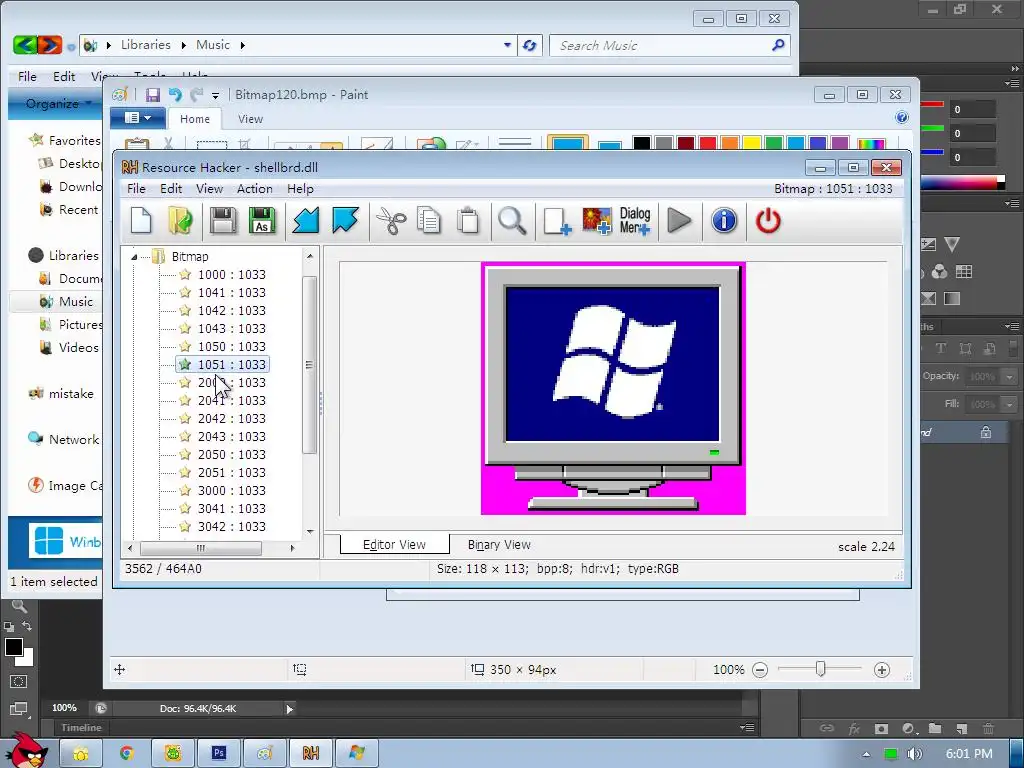Click the Photoshop foreground black color swatch

(x=14, y=647)
